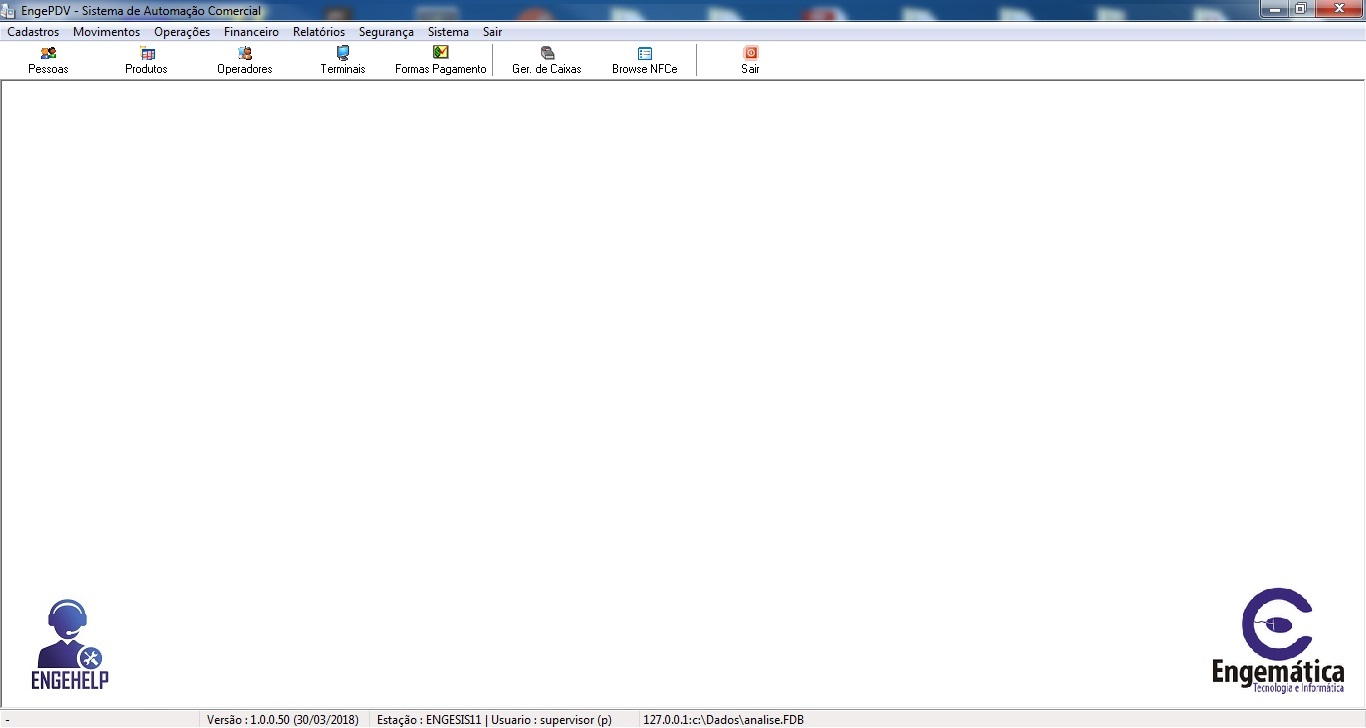Viewport: 1366px width, 728px height.
Task: Open the Financeiro menu
Action: [x=252, y=32]
